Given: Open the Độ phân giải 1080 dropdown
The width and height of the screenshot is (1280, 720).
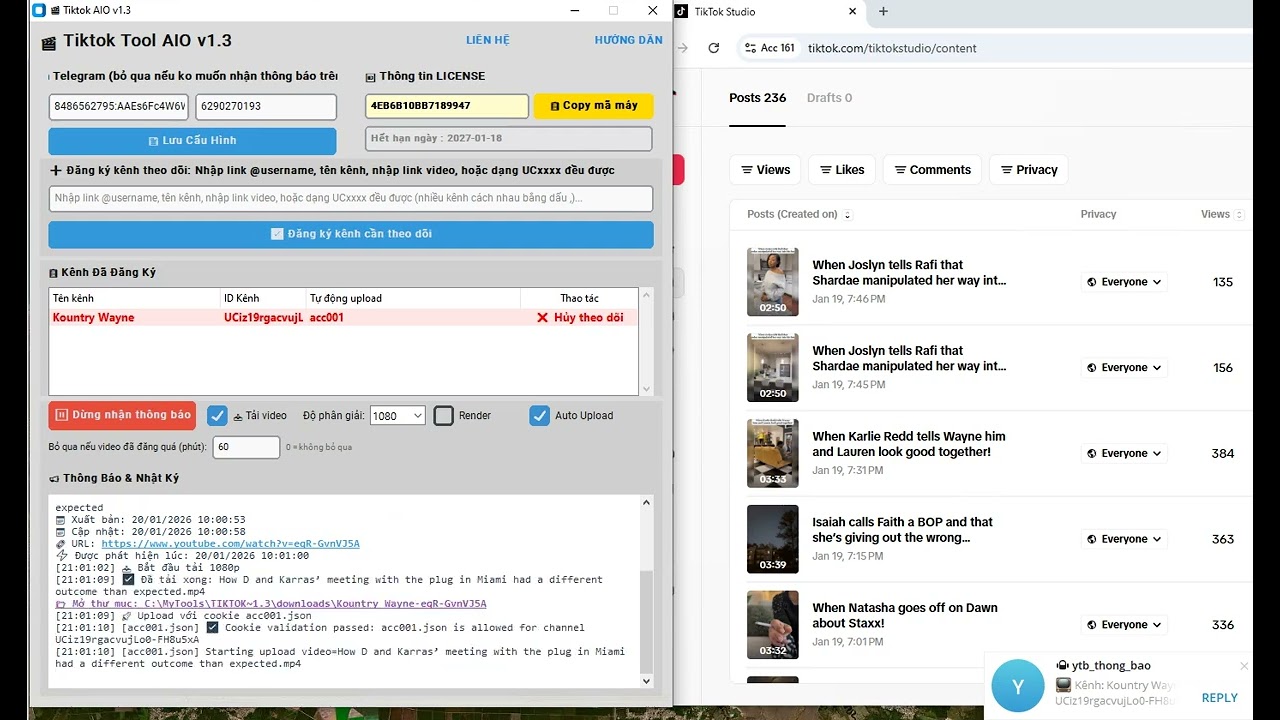Looking at the screenshot, I should tap(397, 415).
